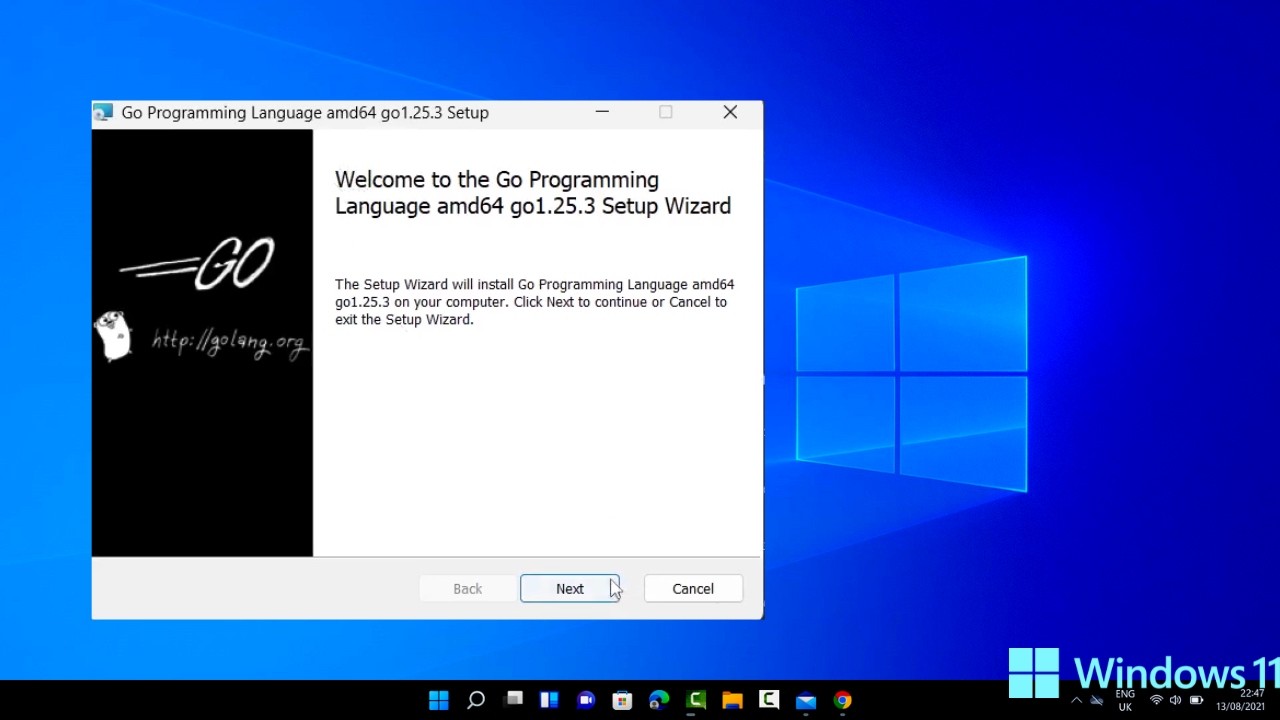Close the Go Setup window
The height and width of the screenshot is (720, 1280).
point(730,113)
